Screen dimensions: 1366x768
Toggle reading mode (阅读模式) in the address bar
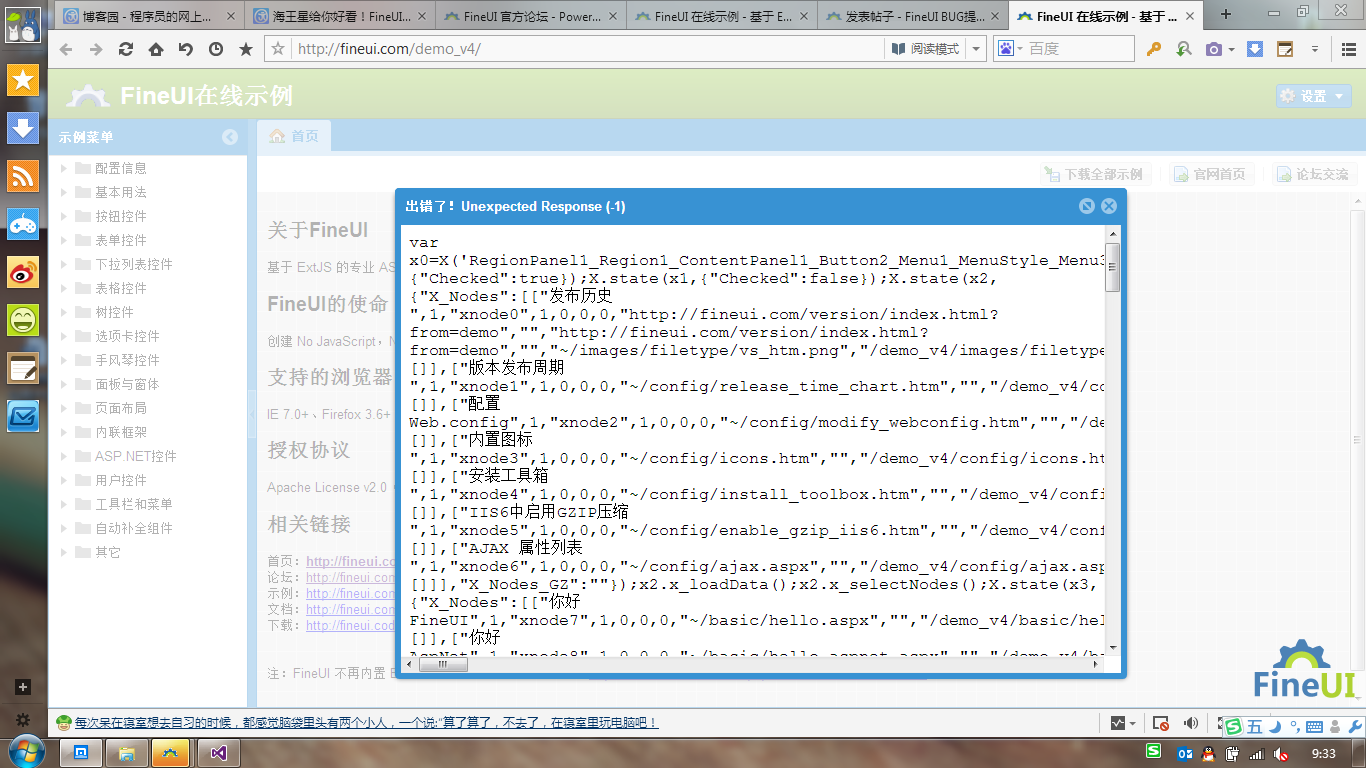tap(926, 49)
